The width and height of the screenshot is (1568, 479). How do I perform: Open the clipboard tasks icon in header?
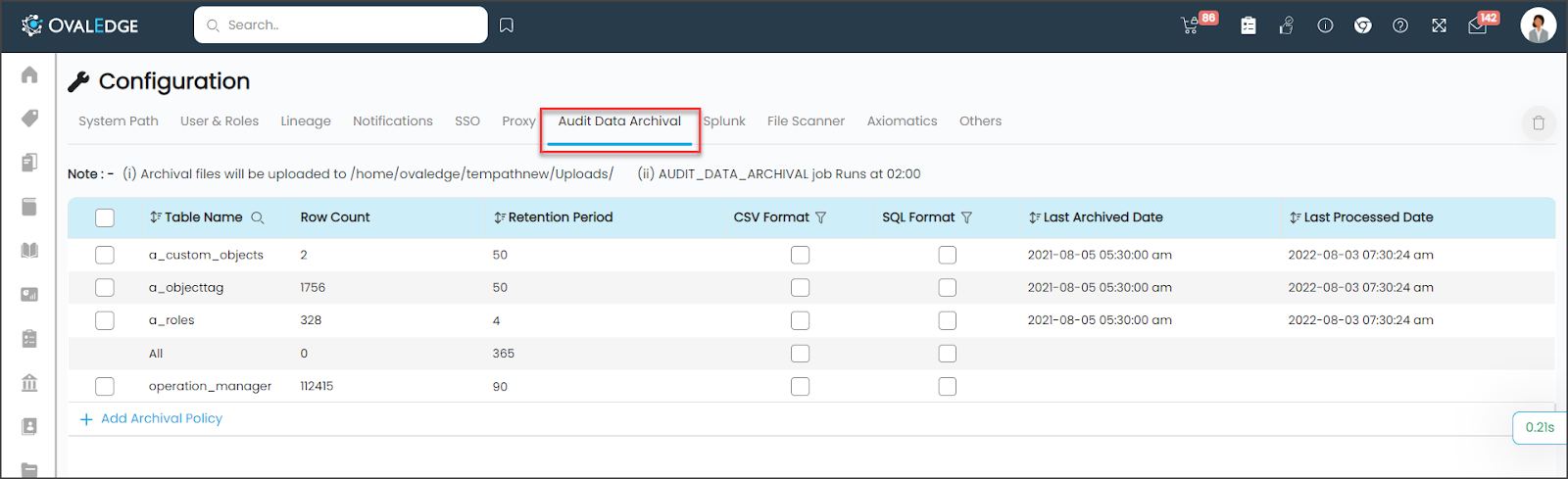[x=1249, y=25]
